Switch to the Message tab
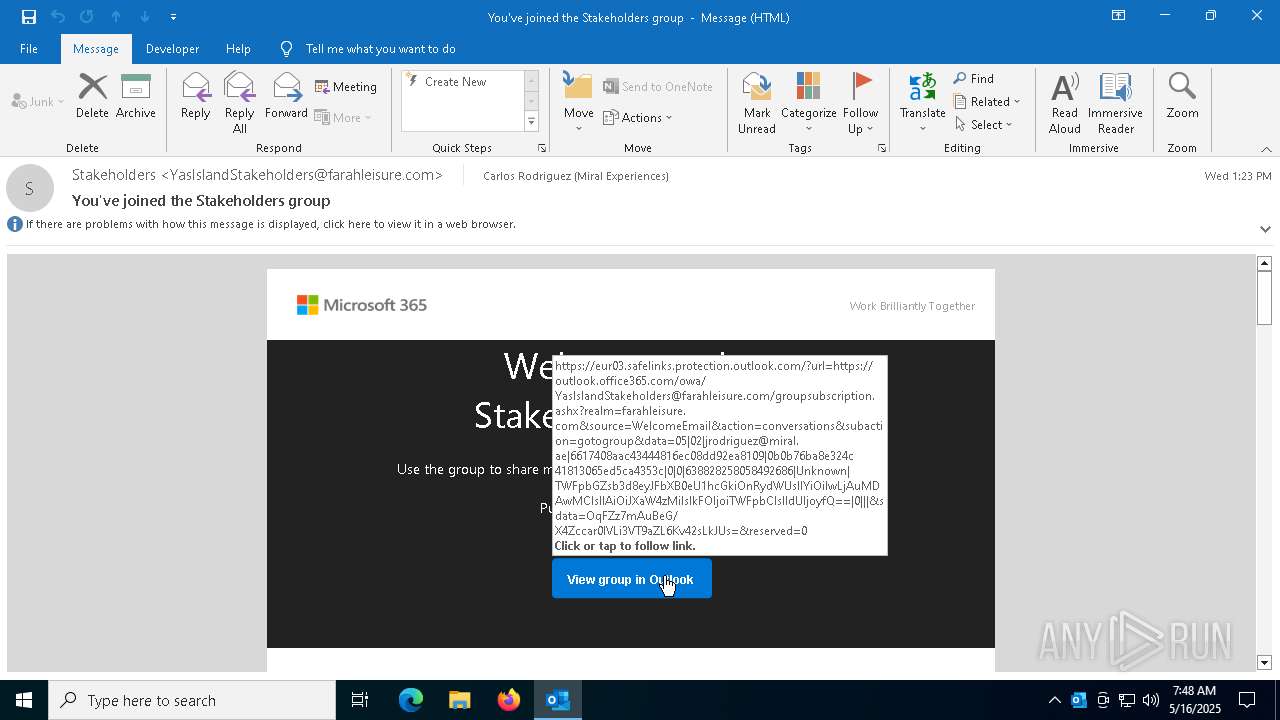 point(96,49)
